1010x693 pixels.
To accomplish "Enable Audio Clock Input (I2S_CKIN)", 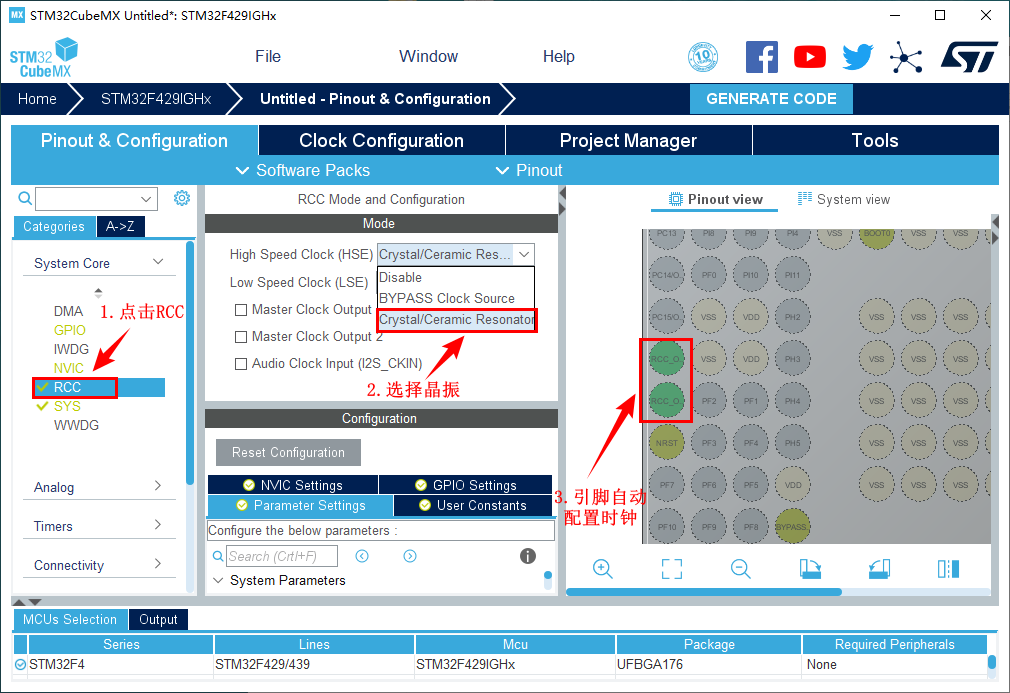I will 241,364.
